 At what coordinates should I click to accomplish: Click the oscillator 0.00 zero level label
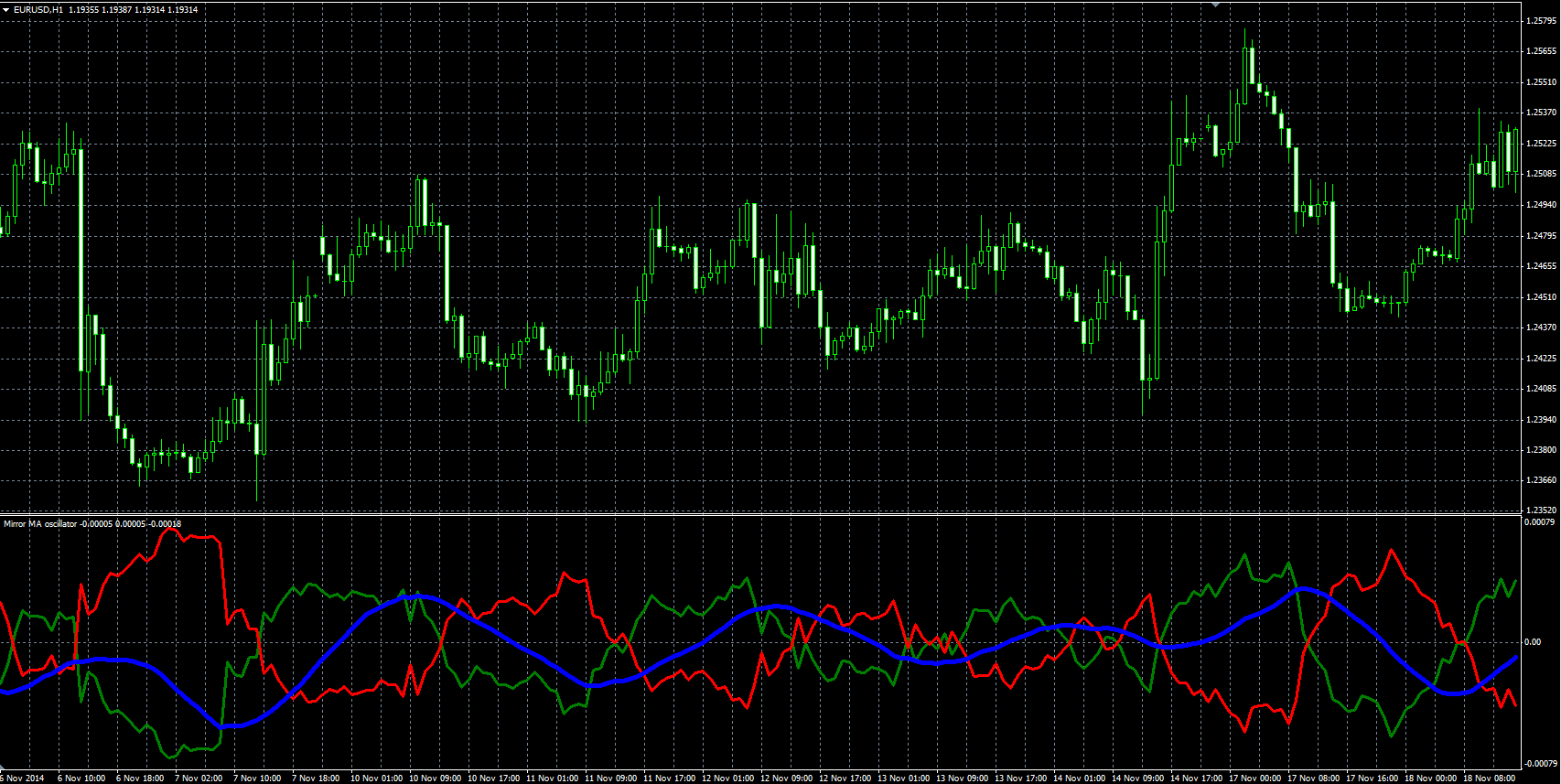[x=1534, y=642]
